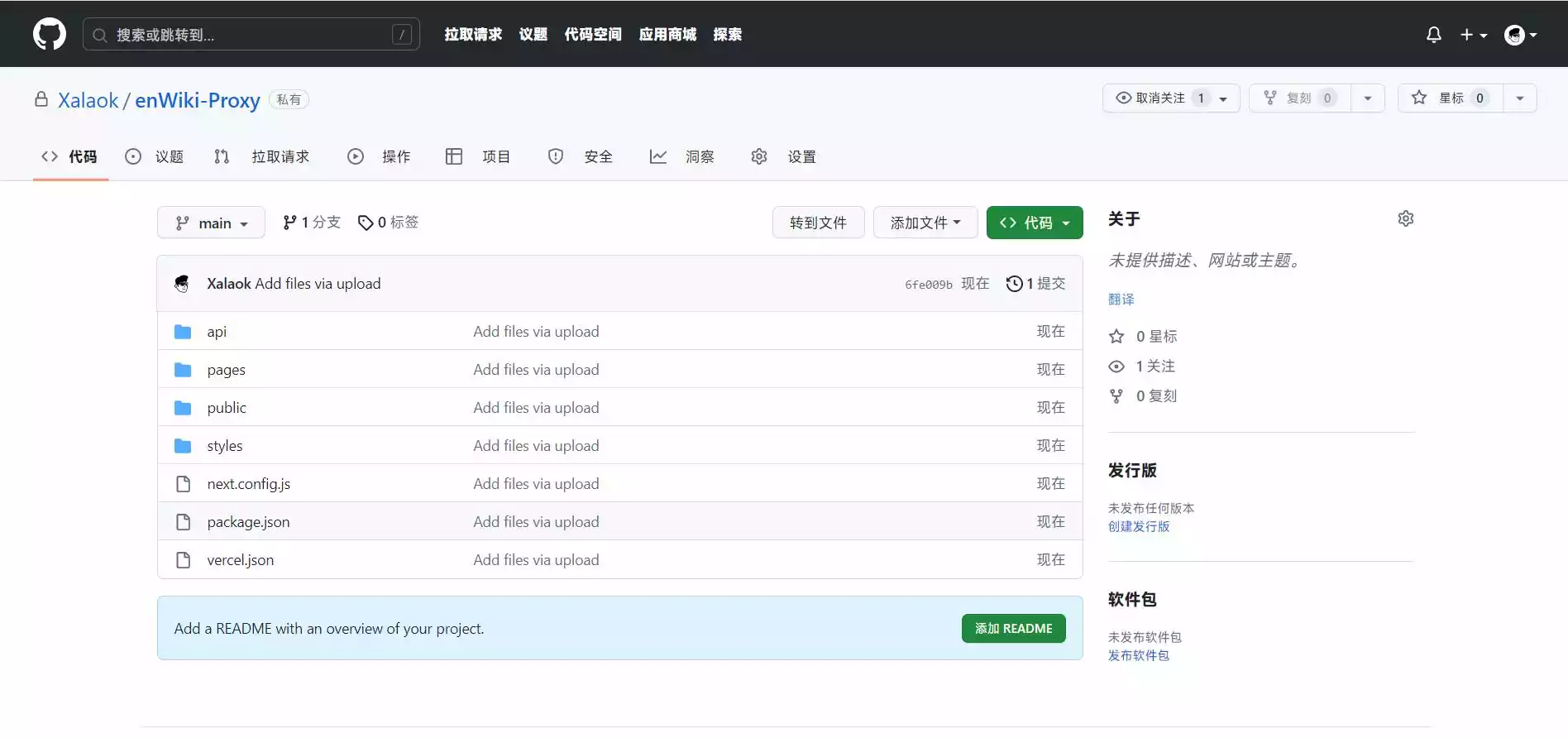
Task: View 0 标签 tags link
Action: point(388,223)
